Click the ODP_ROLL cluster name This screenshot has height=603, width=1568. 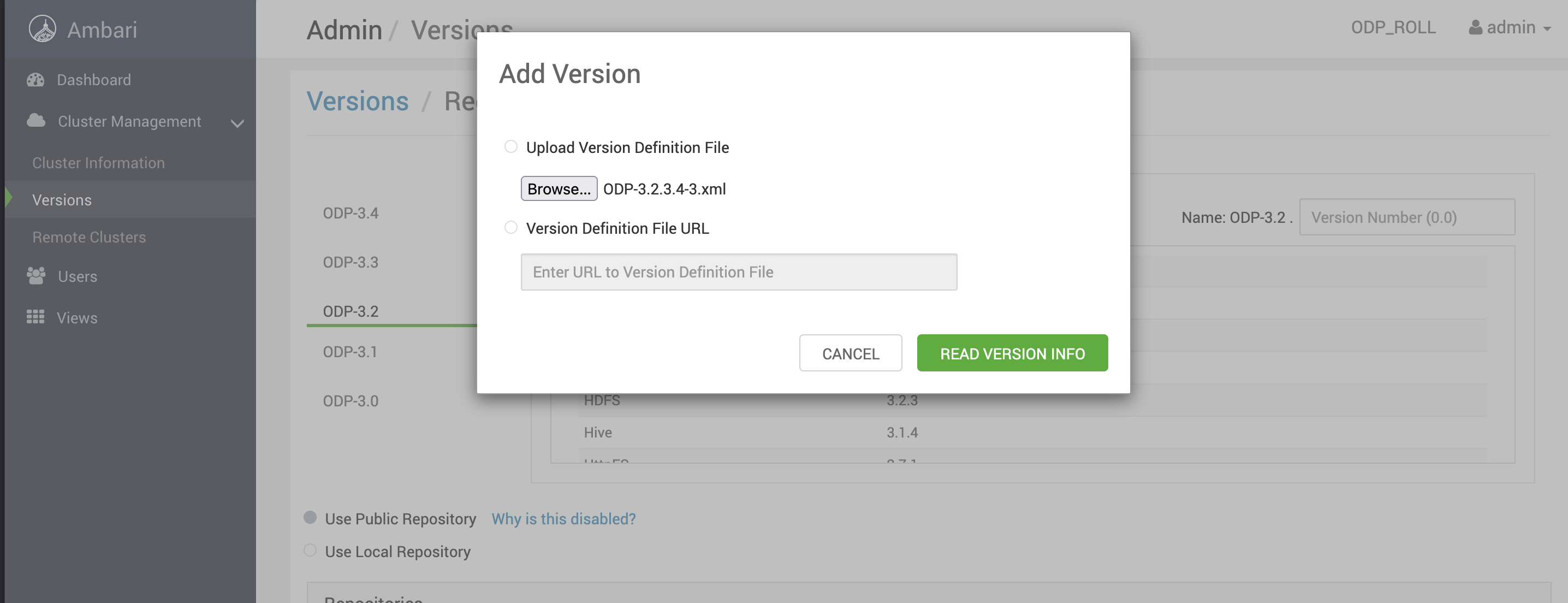pos(1393,27)
